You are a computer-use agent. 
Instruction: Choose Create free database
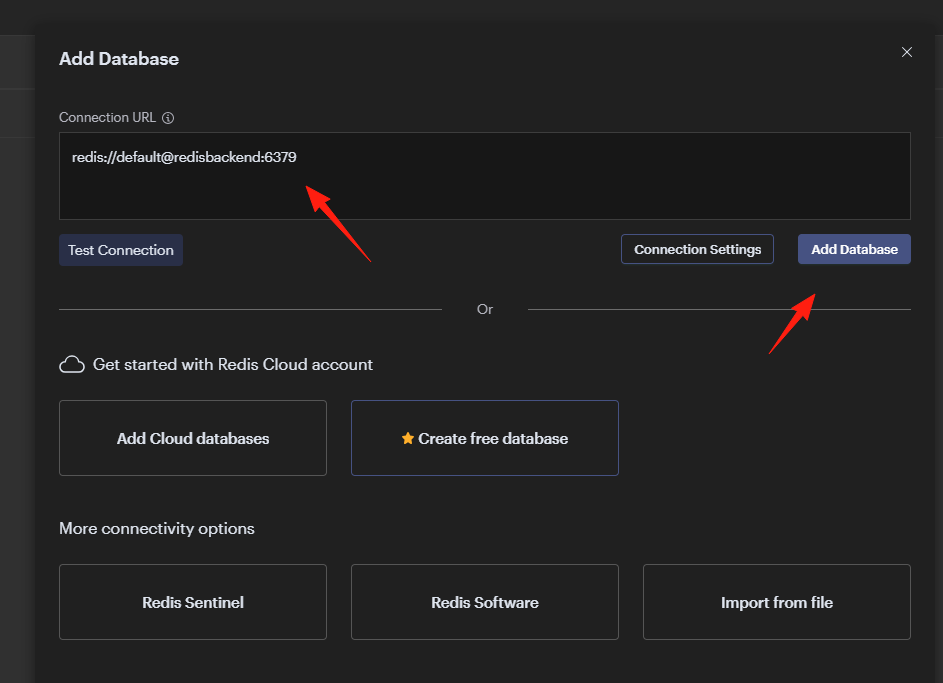pos(485,438)
